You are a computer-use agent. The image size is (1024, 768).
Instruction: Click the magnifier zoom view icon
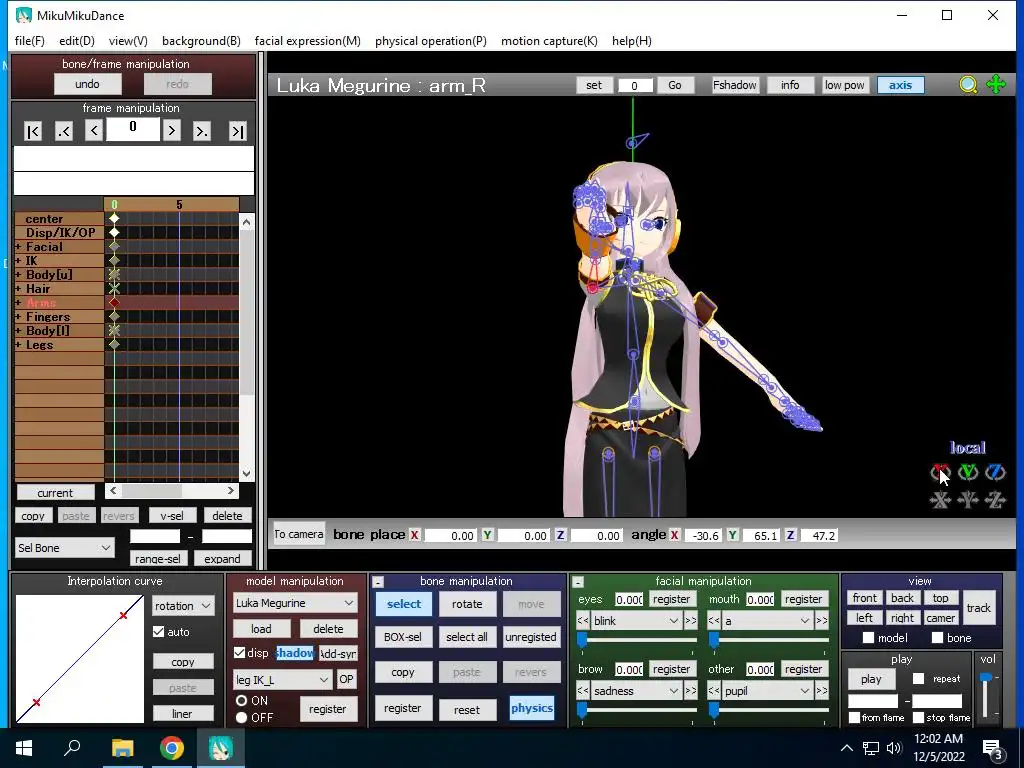[968, 85]
